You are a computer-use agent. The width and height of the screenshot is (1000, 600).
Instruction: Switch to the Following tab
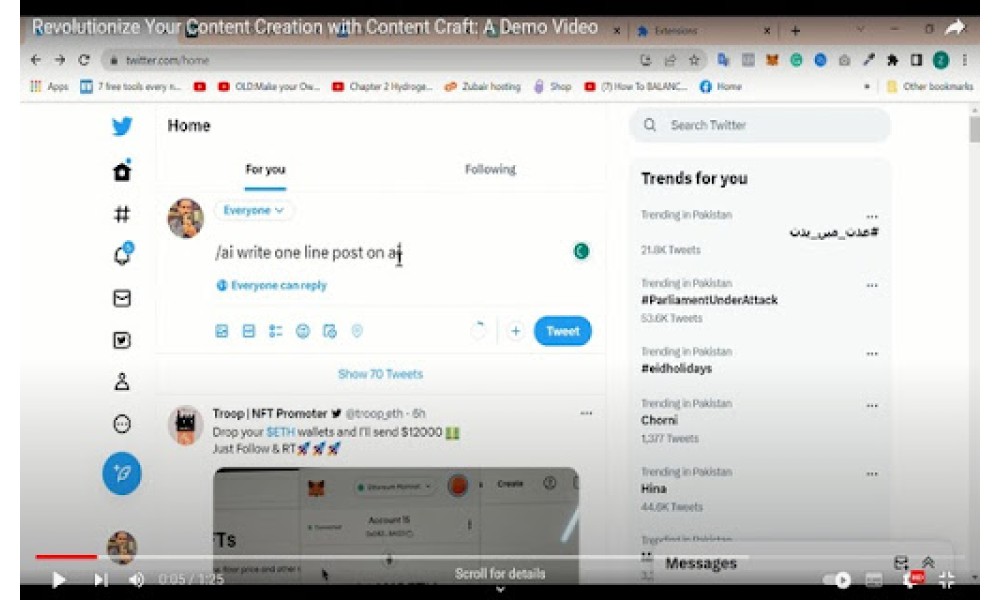point(490,170)
